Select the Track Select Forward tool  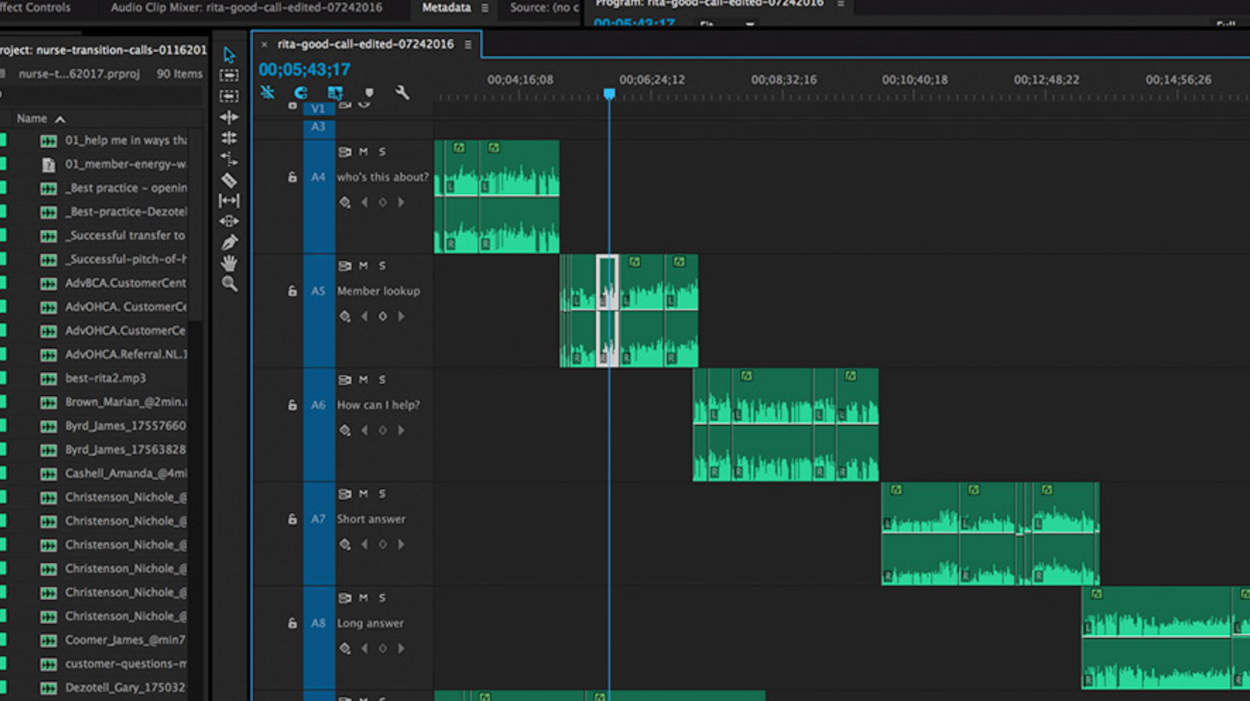pos(229,75)
